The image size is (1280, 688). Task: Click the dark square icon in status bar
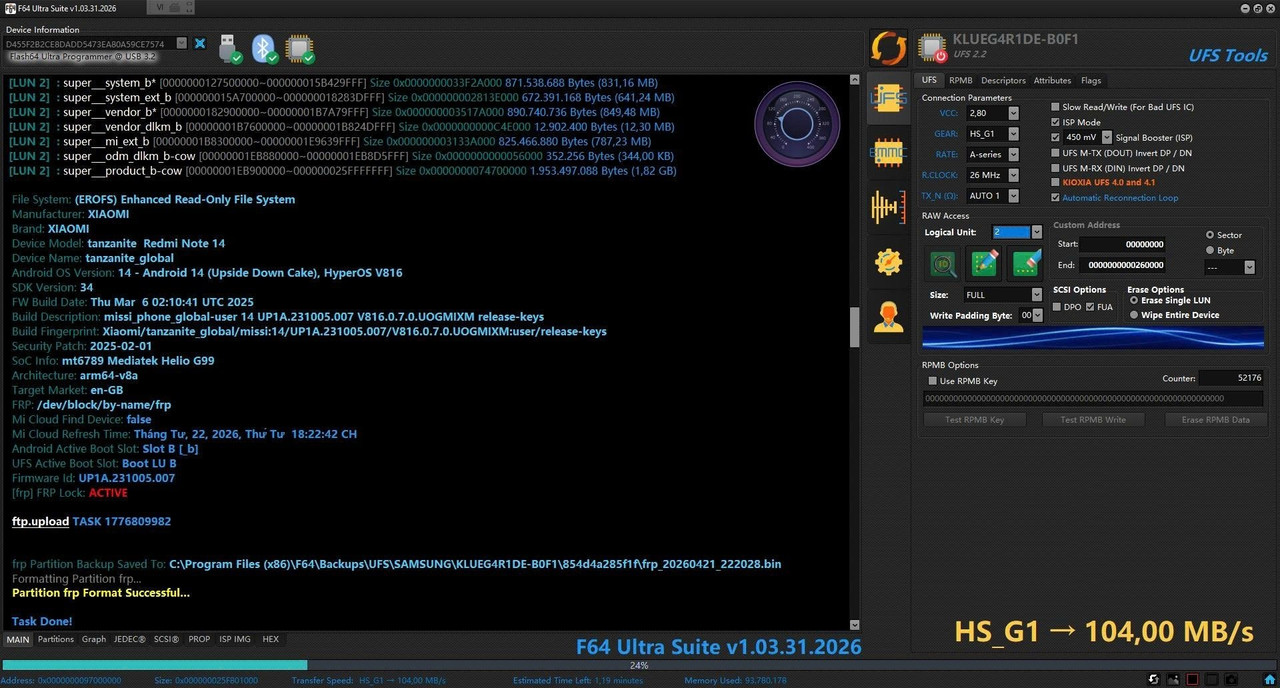pos(1212,680)
